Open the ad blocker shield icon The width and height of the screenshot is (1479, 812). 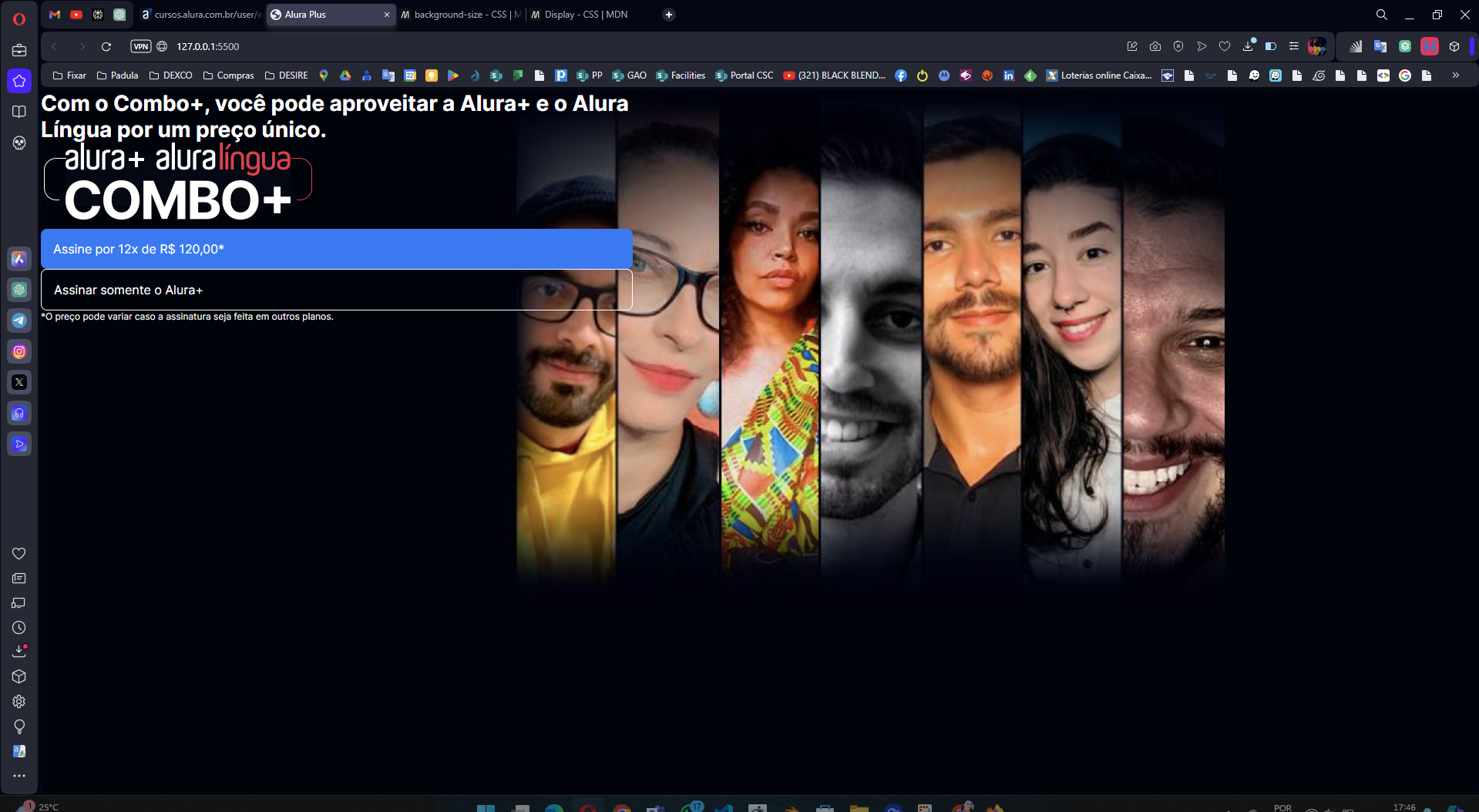(1178, 46)
